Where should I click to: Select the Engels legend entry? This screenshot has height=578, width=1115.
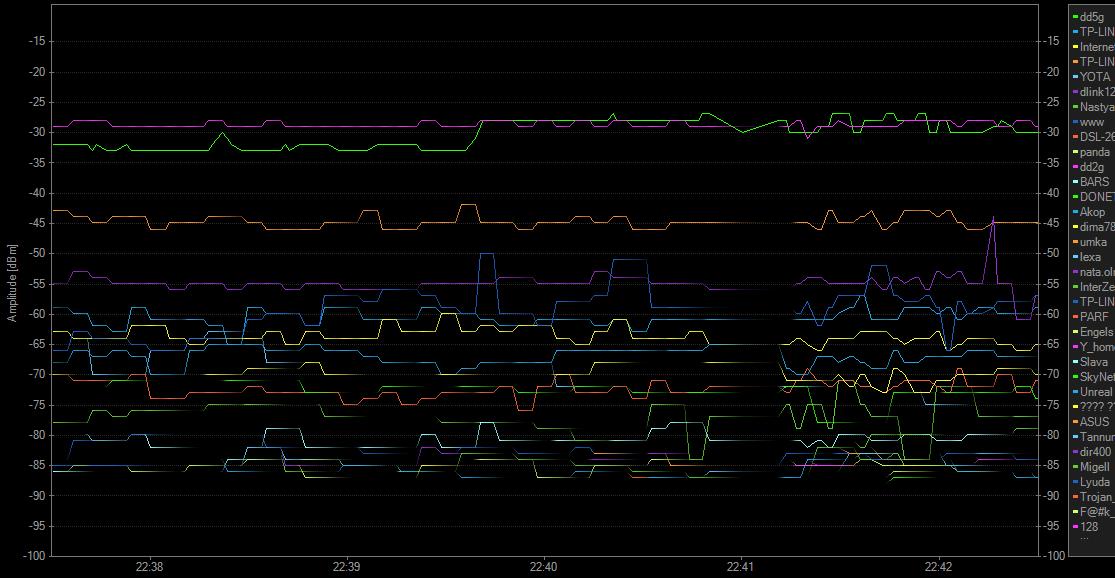[x=1094, y=332]
